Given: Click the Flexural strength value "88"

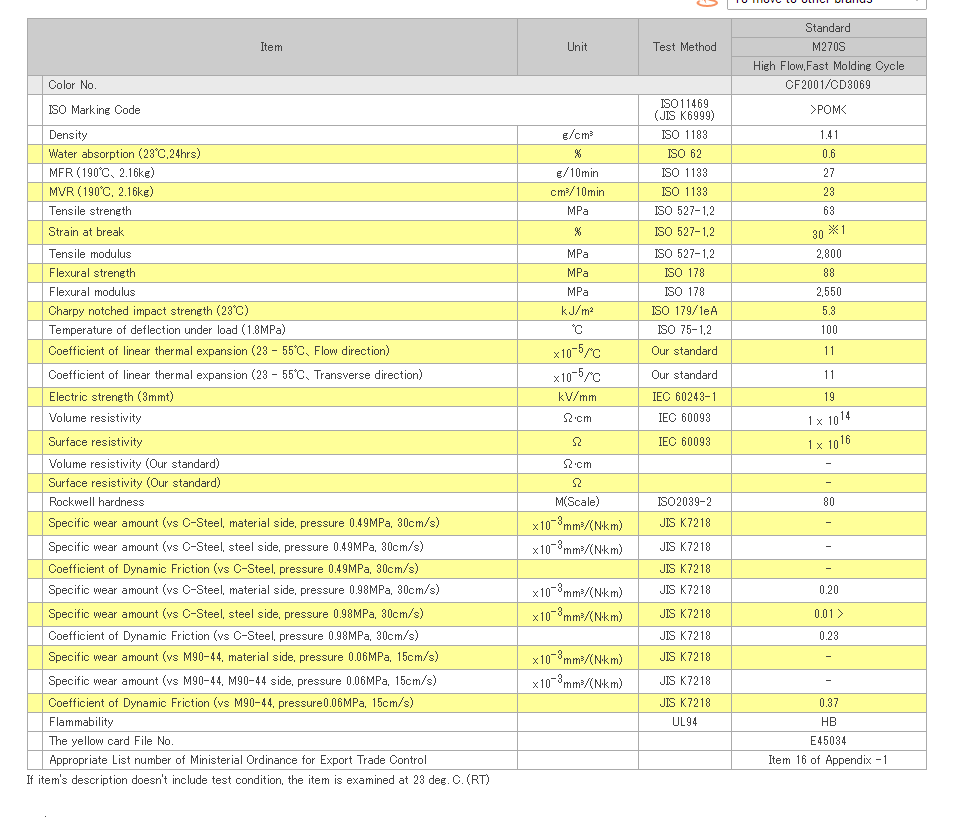Looking at the screenshot, I should pyautogui.click(x=829, y=273).
